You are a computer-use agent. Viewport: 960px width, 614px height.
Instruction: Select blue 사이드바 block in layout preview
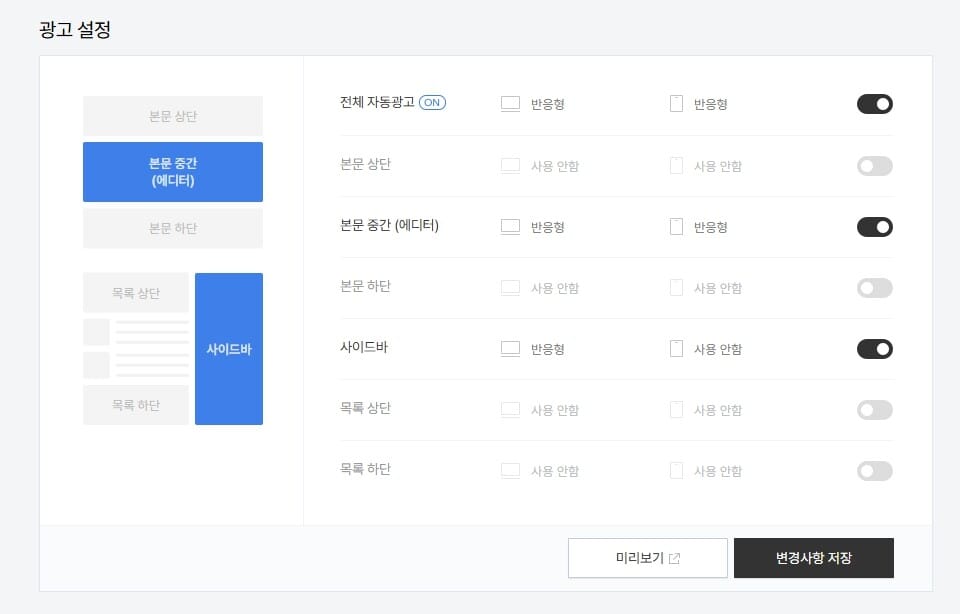[229, 349]
